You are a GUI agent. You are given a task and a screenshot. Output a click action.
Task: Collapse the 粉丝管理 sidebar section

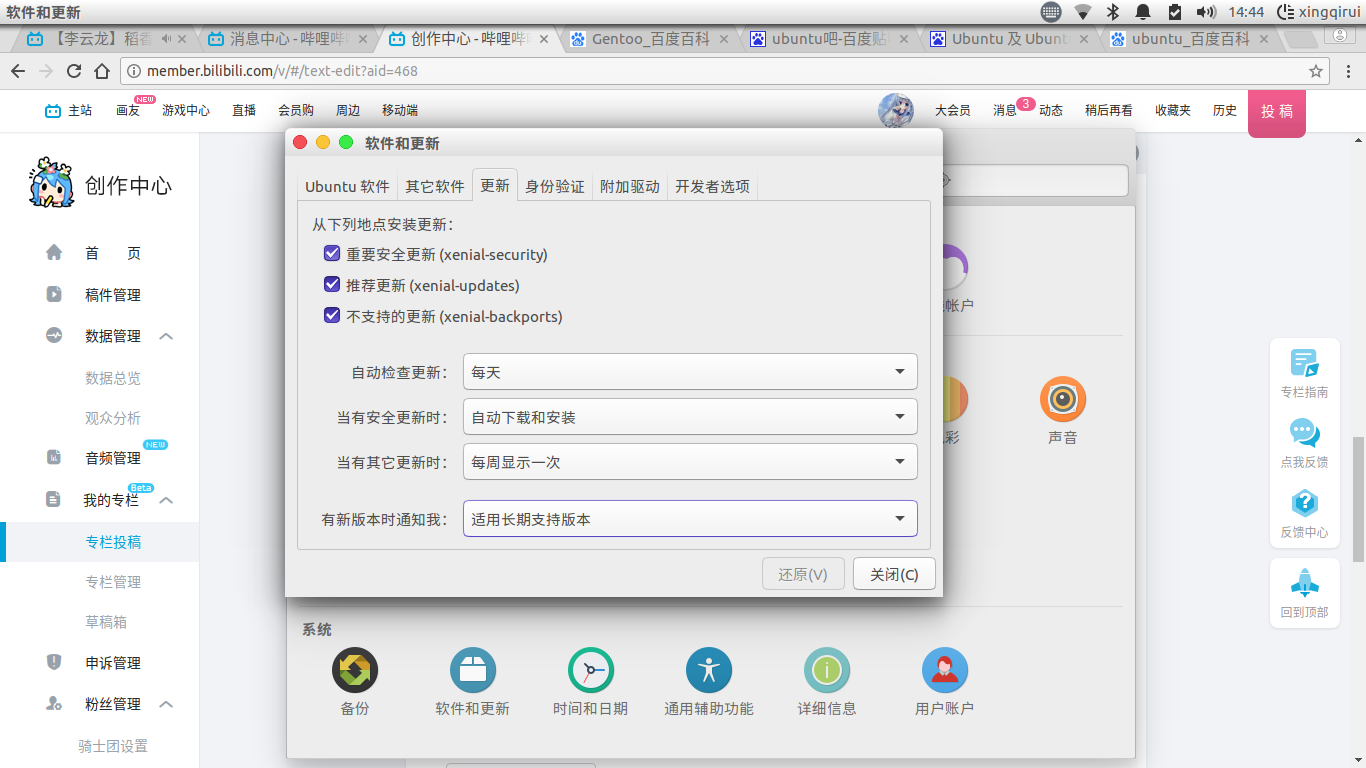[167, 704]
